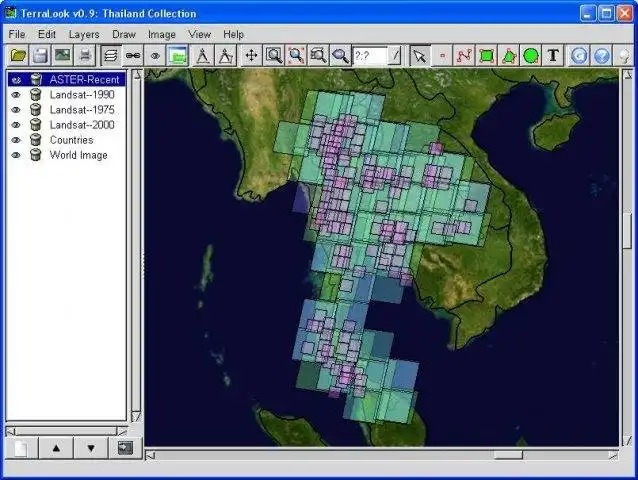
Task: Click the zoom to layer extent icon
Action: click(x=318, y=55)
